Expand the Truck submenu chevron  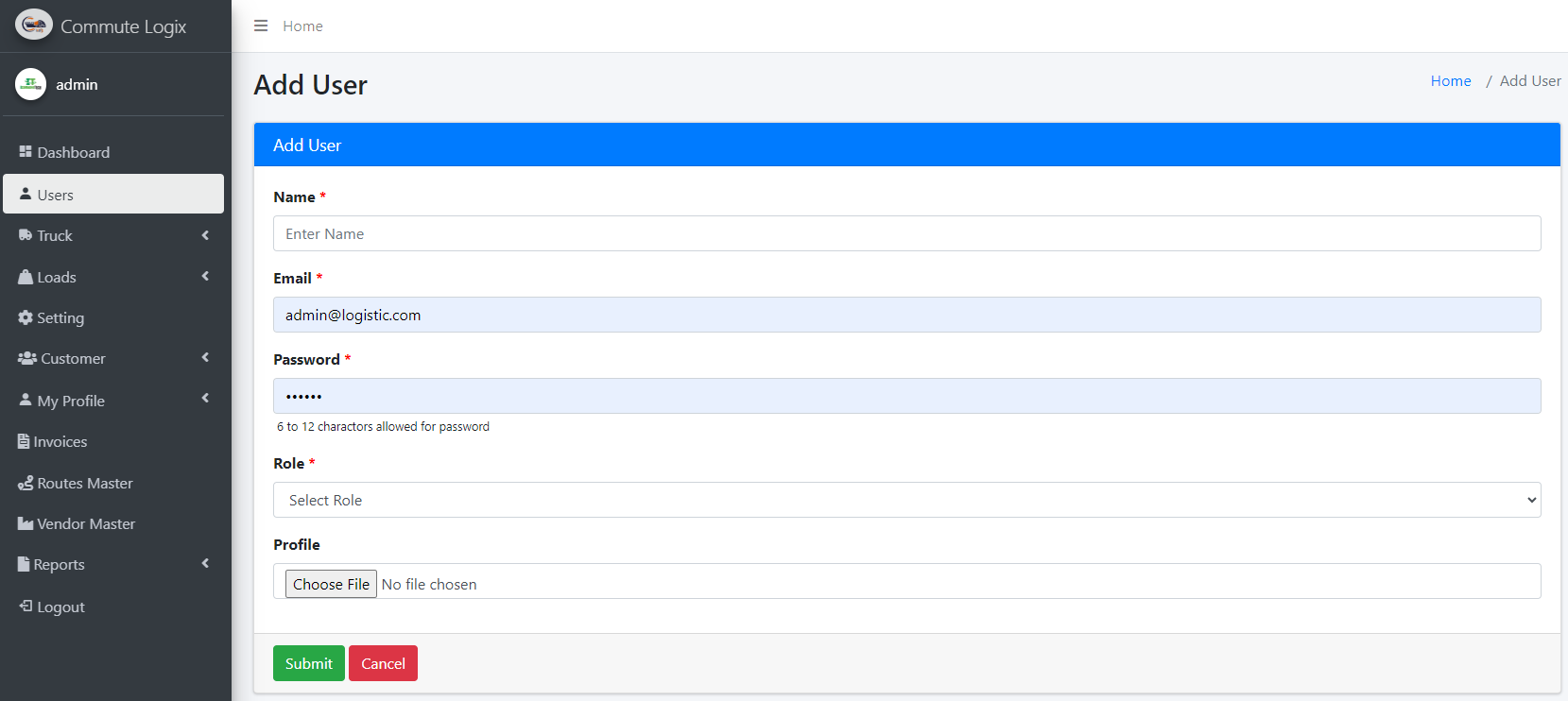click(x=205, y=235)
